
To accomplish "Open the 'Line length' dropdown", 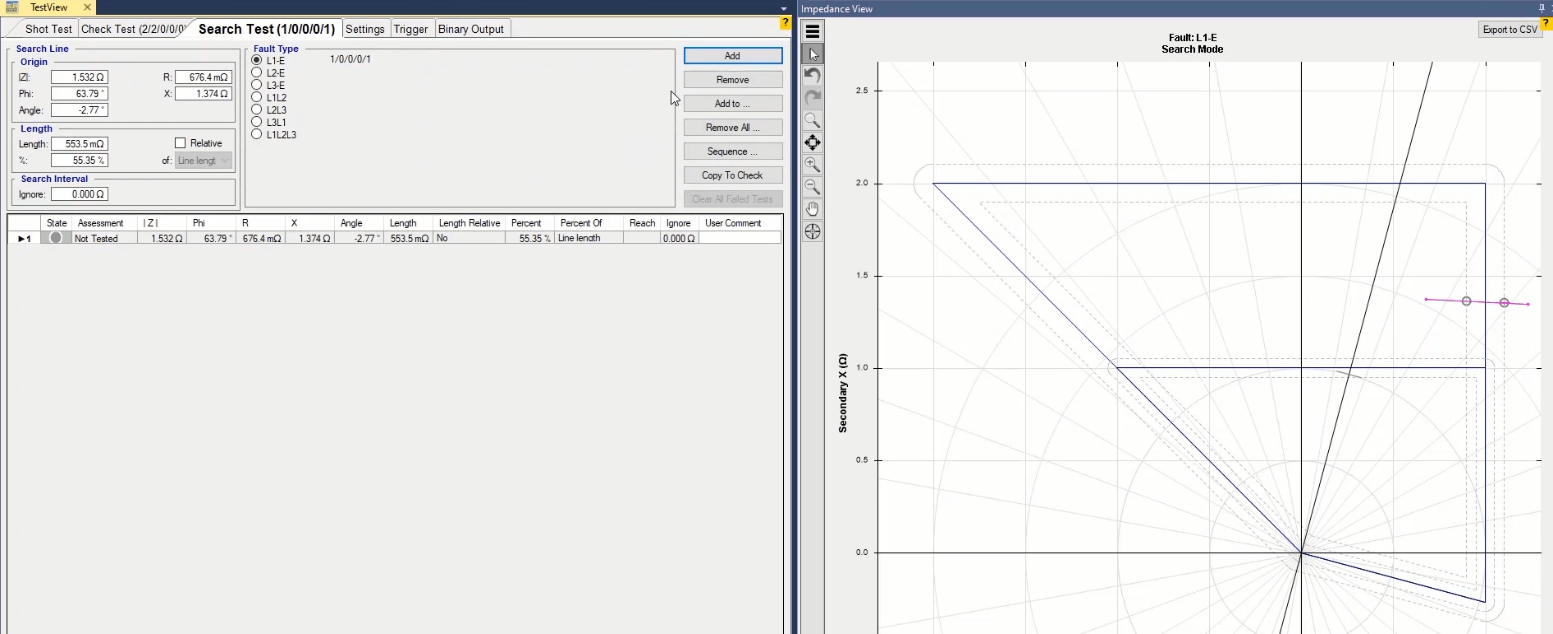I will [x=204, y=160].
